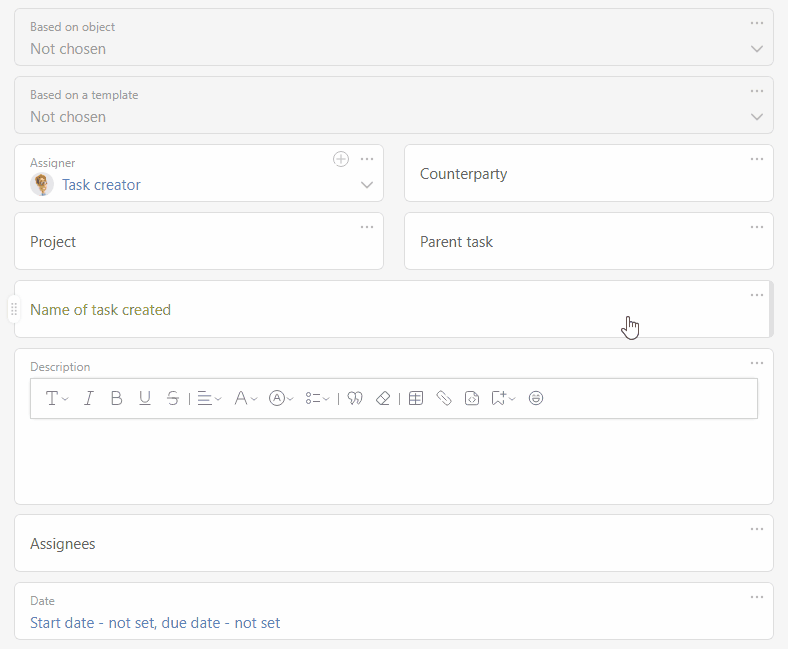Viewport: 788px width, 649px height.
Task: Apply underline in the Description editor
Action: click(145, 398)
